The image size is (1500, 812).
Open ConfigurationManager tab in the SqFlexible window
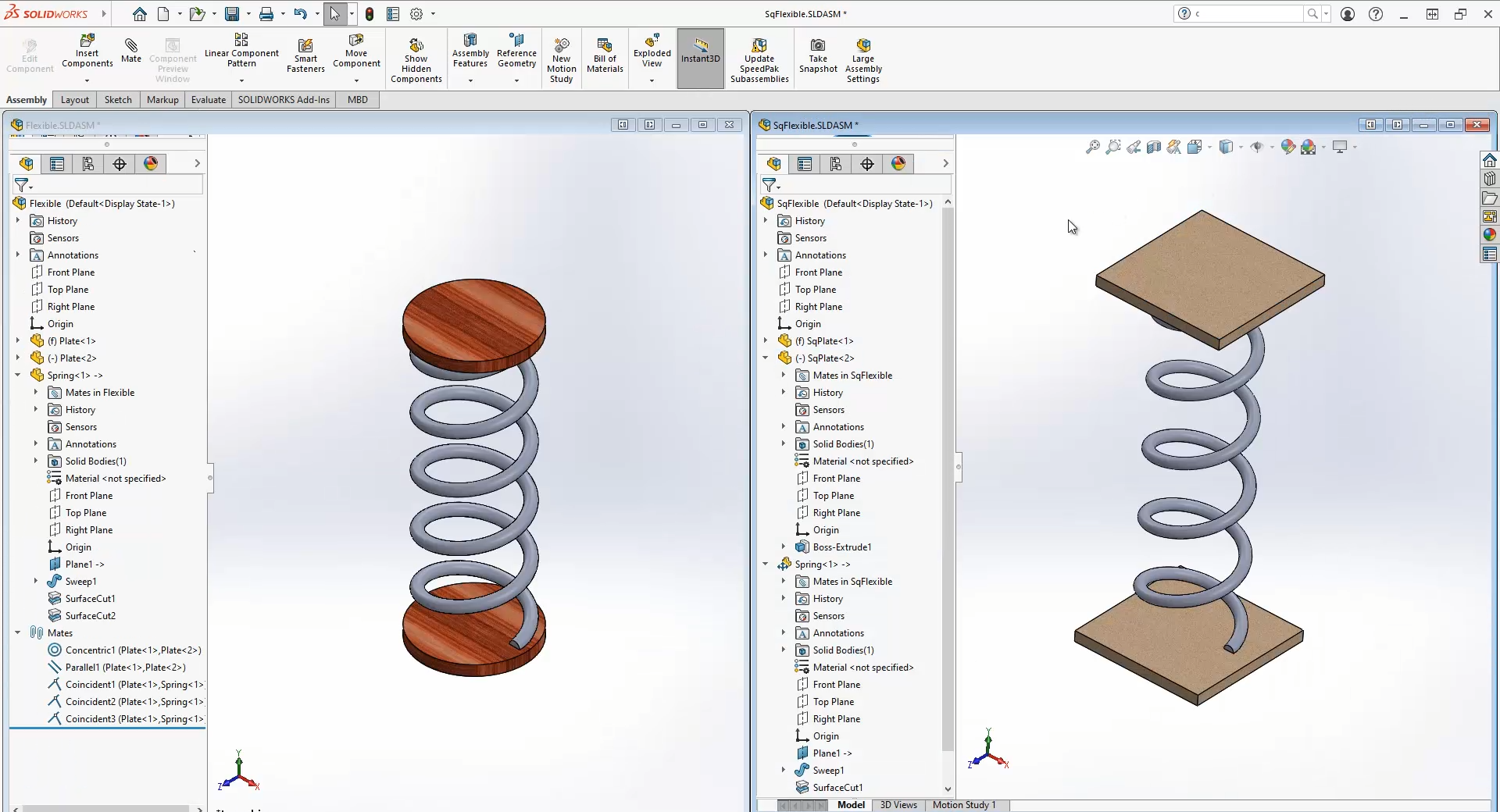pyautogui.click(x=836, y=163)
